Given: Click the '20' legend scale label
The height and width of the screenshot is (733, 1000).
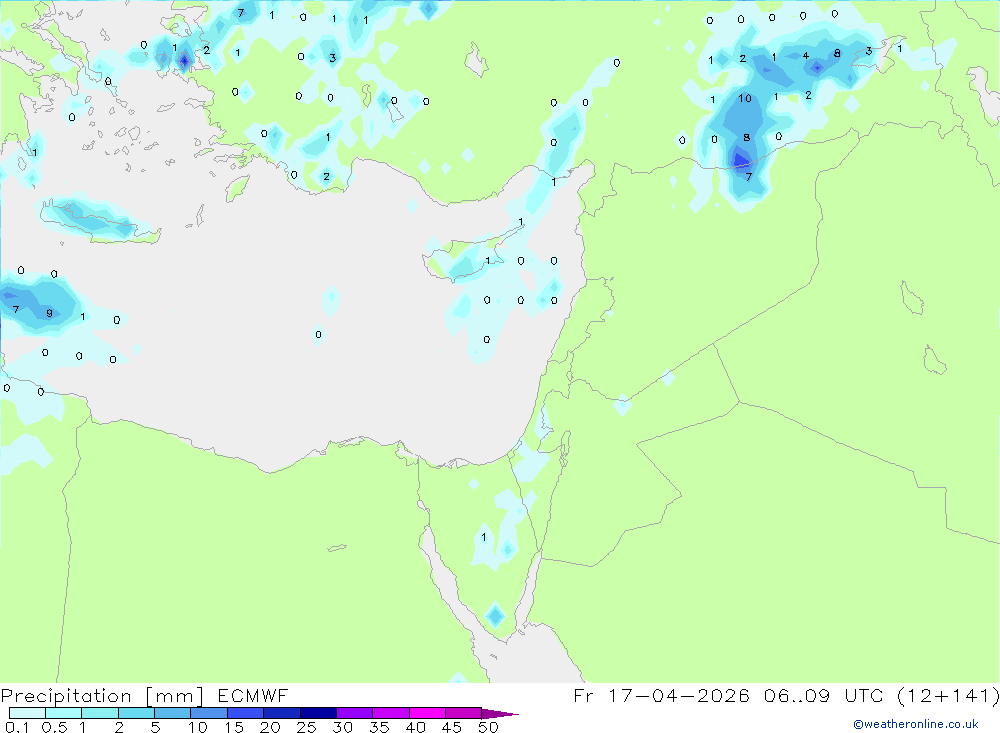Looking at the screenshot, I should (x=270, y=727).
